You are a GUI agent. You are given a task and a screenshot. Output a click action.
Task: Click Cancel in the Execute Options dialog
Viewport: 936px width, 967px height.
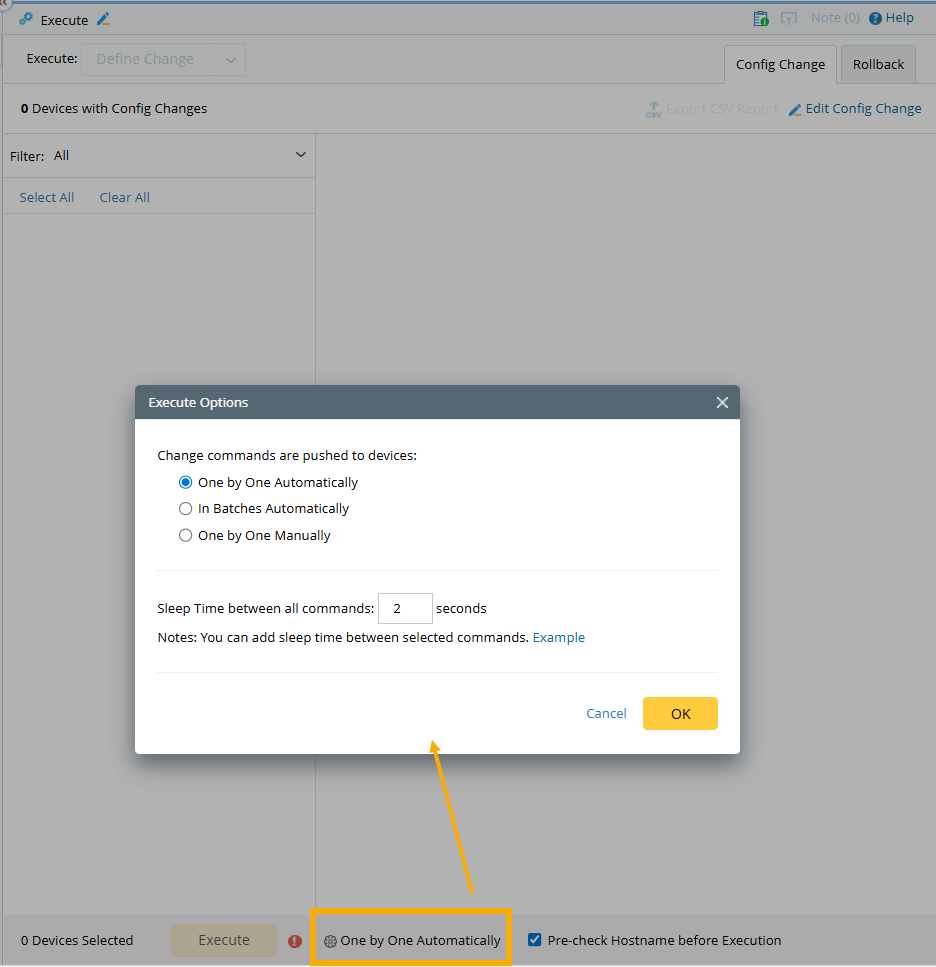click(x=606, y=713)
